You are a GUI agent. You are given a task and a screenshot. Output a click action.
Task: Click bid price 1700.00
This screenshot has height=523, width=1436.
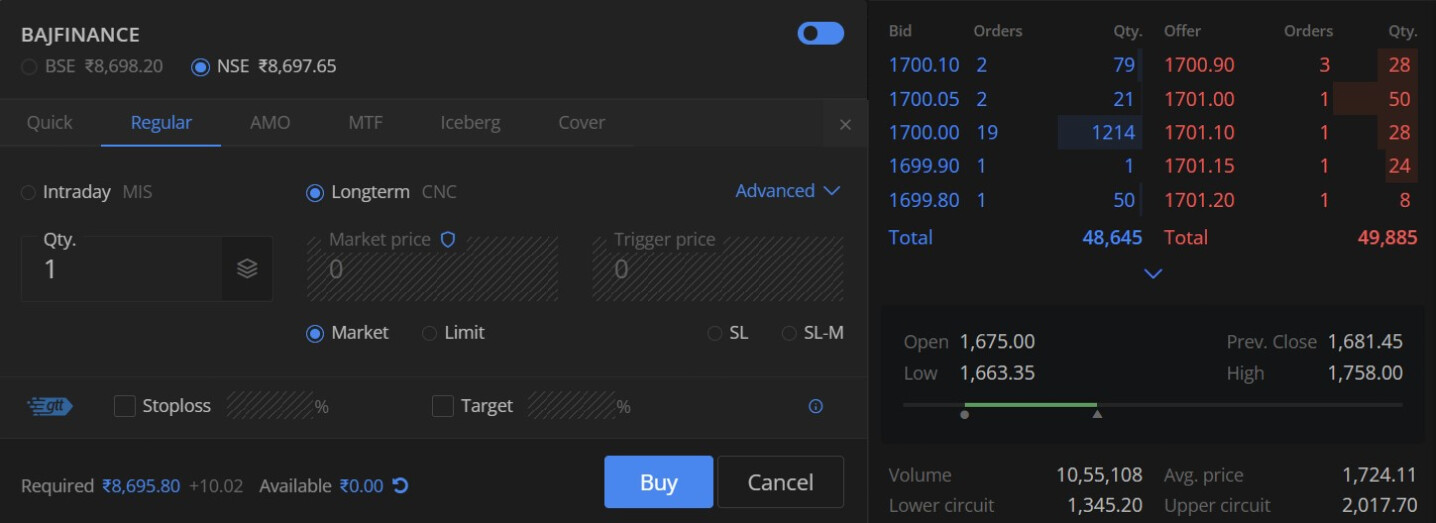tap(924, 132)
